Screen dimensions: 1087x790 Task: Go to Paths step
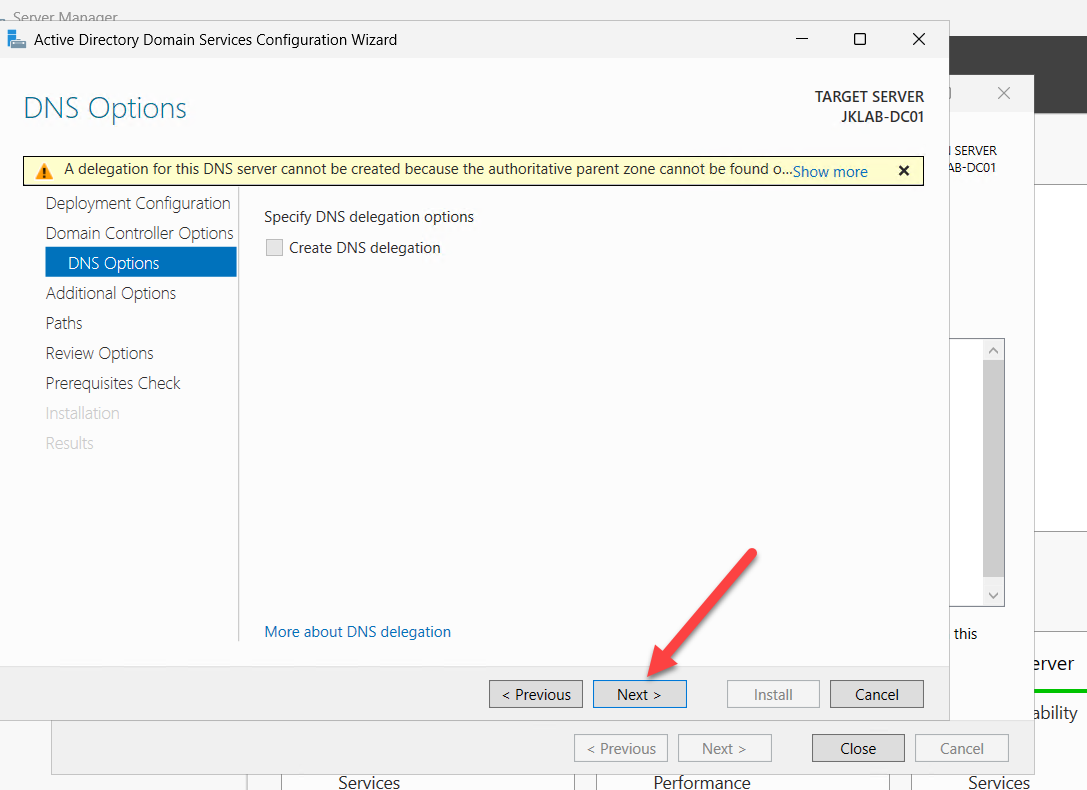(64, 323)
